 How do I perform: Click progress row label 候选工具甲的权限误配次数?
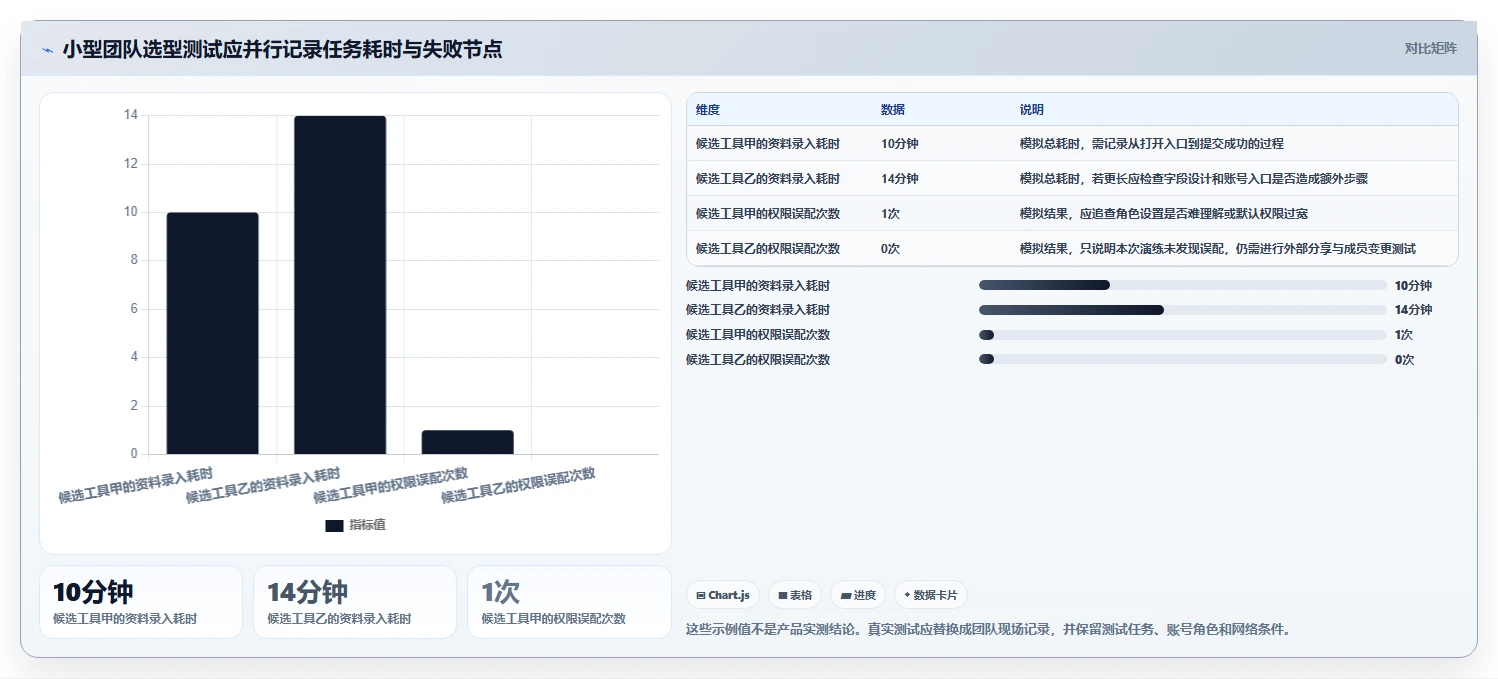pos(758,335)
